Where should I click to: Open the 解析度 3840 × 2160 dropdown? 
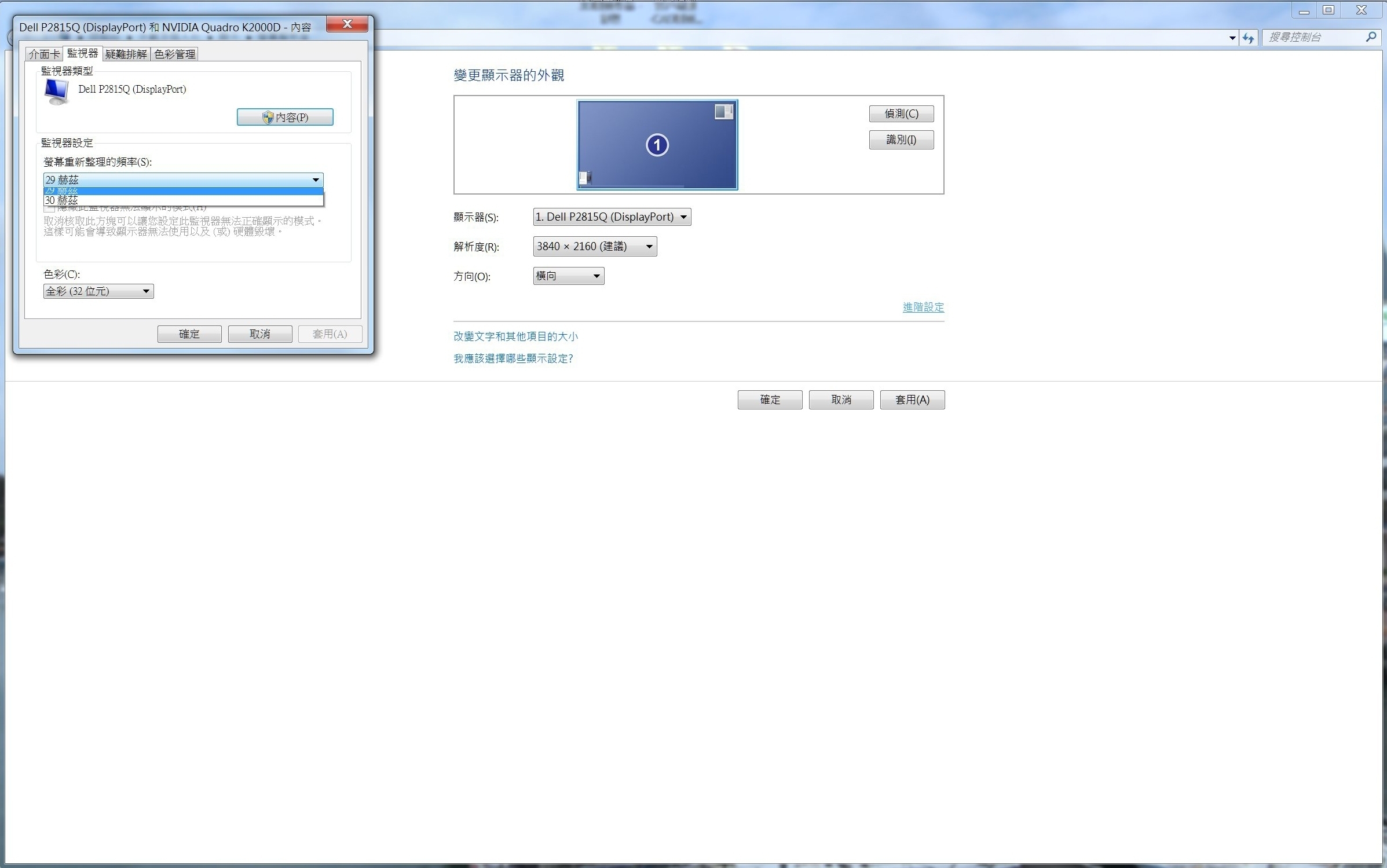click(x=595, y=247)
